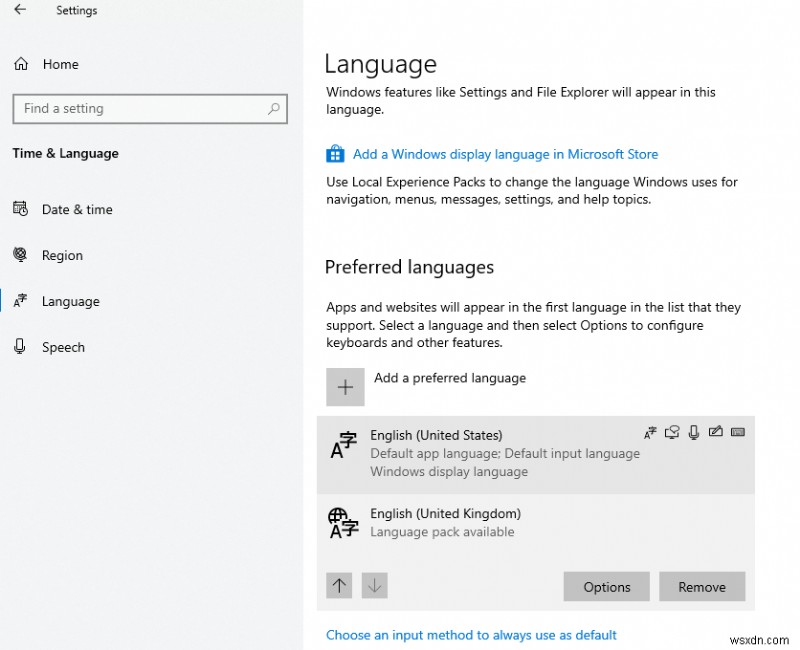Image resolution: width=800 pixels, height=650 pixels.
Task: Click the text-to-speech monitor icon for English (United States)
Action: pos(672,432)
